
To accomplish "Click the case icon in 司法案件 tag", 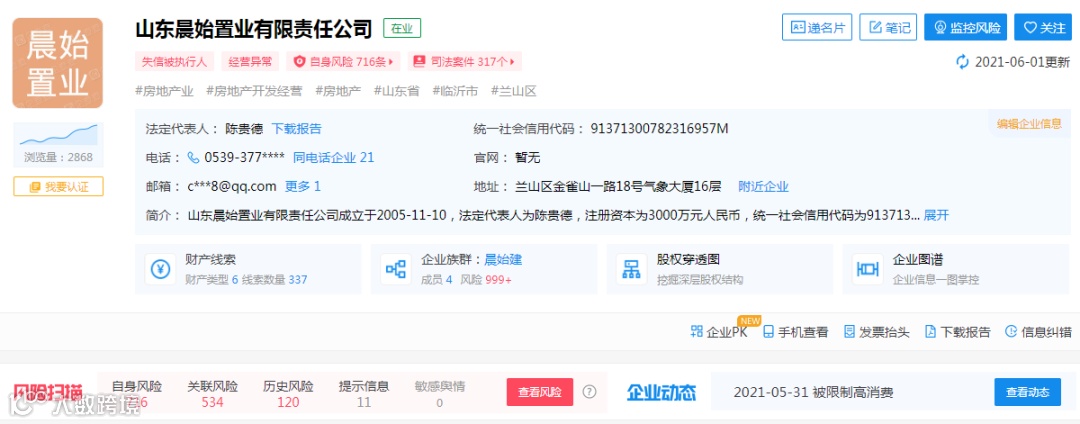I will (x=419, y=61).
